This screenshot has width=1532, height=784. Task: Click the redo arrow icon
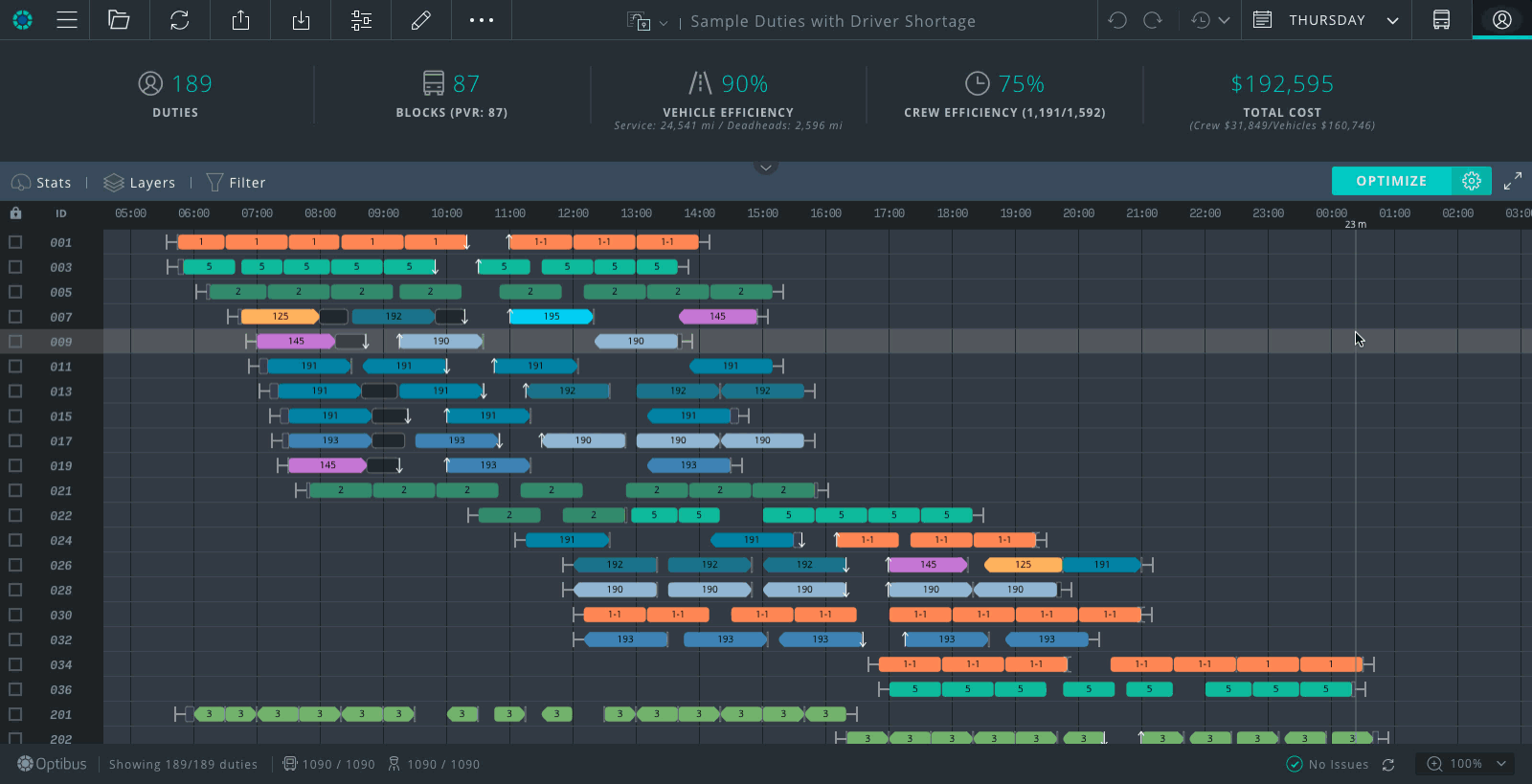click(x=1153, y=20)
